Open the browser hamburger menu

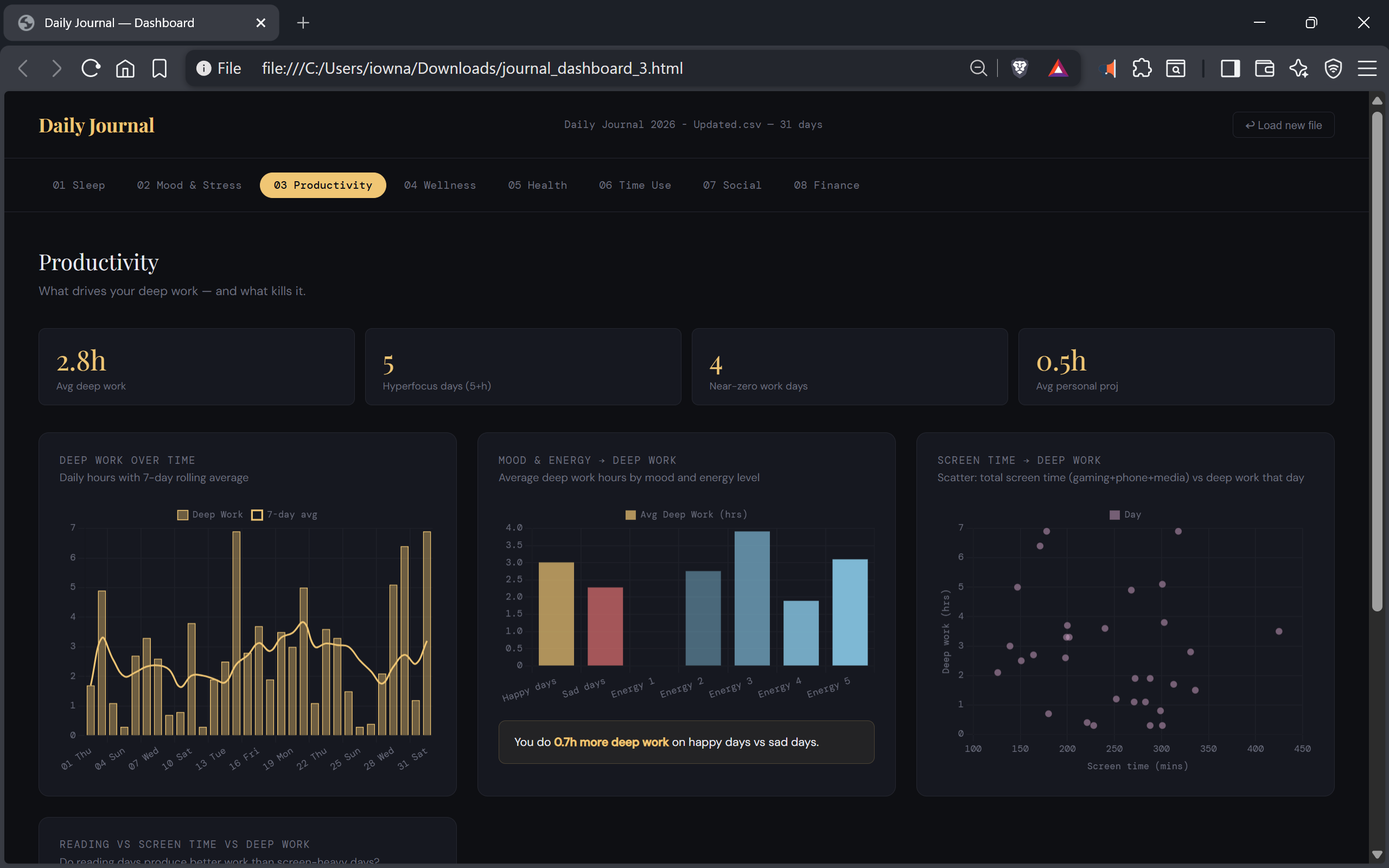pos(1367,68)
